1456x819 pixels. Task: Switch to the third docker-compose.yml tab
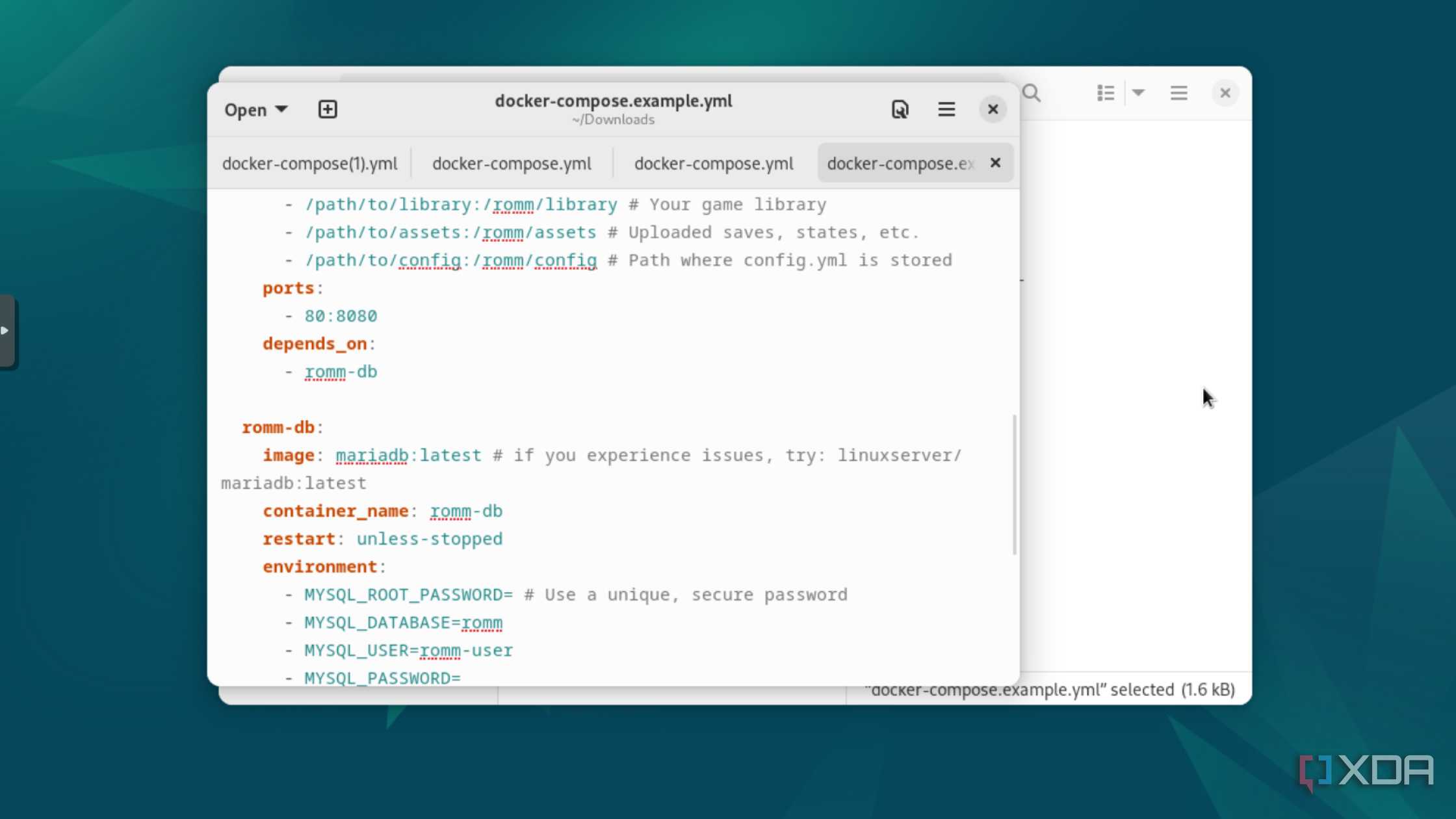[714, 163]
